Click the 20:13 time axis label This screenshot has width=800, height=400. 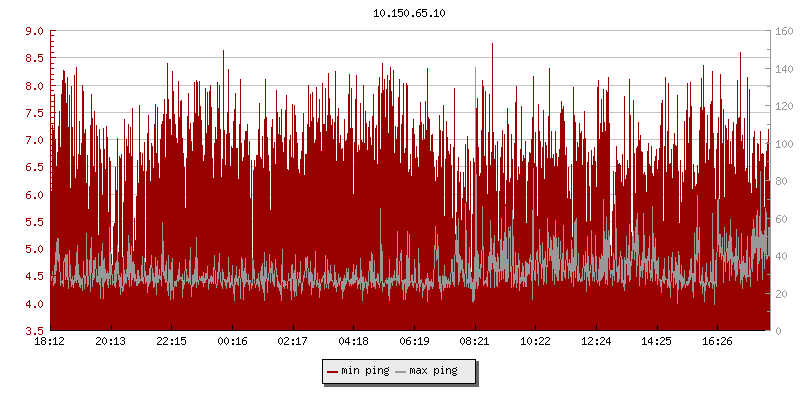(111, 341)
